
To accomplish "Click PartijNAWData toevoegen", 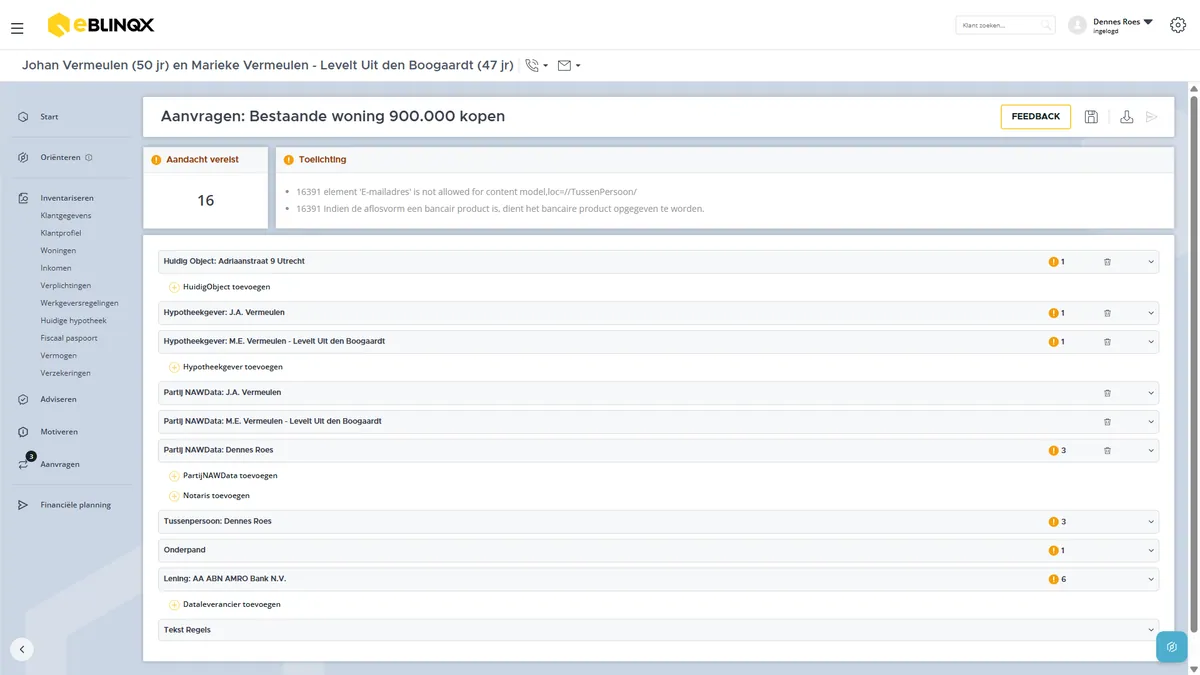I will coord(223,476).
